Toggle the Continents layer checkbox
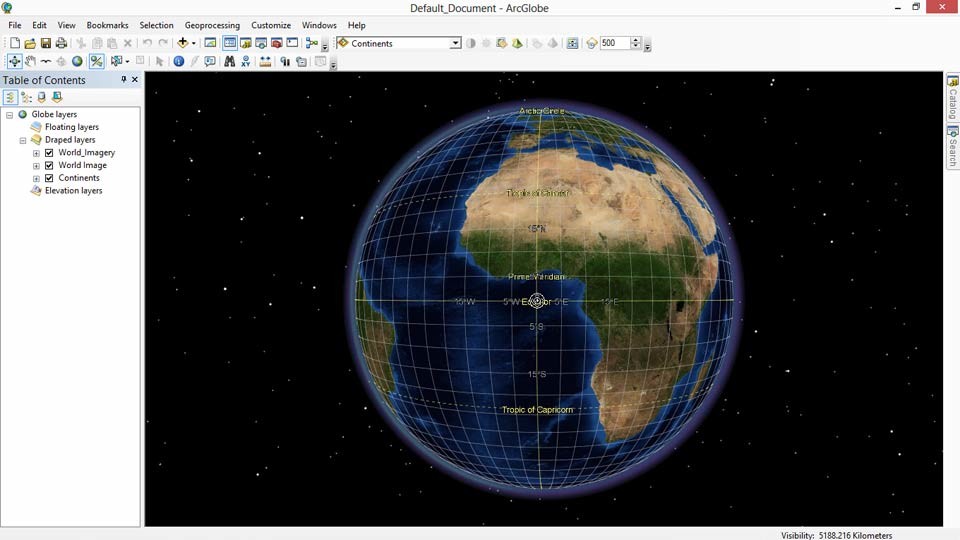 (49, 178)
